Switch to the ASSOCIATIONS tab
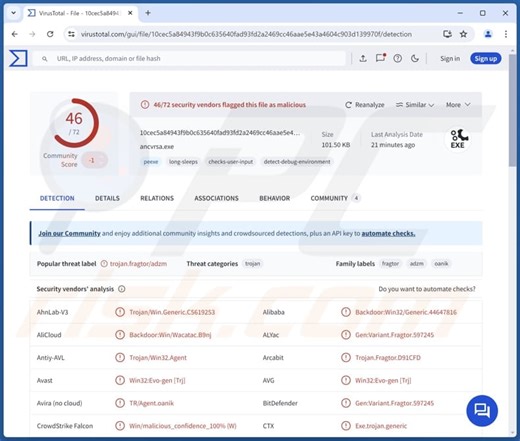 point(216,198)
